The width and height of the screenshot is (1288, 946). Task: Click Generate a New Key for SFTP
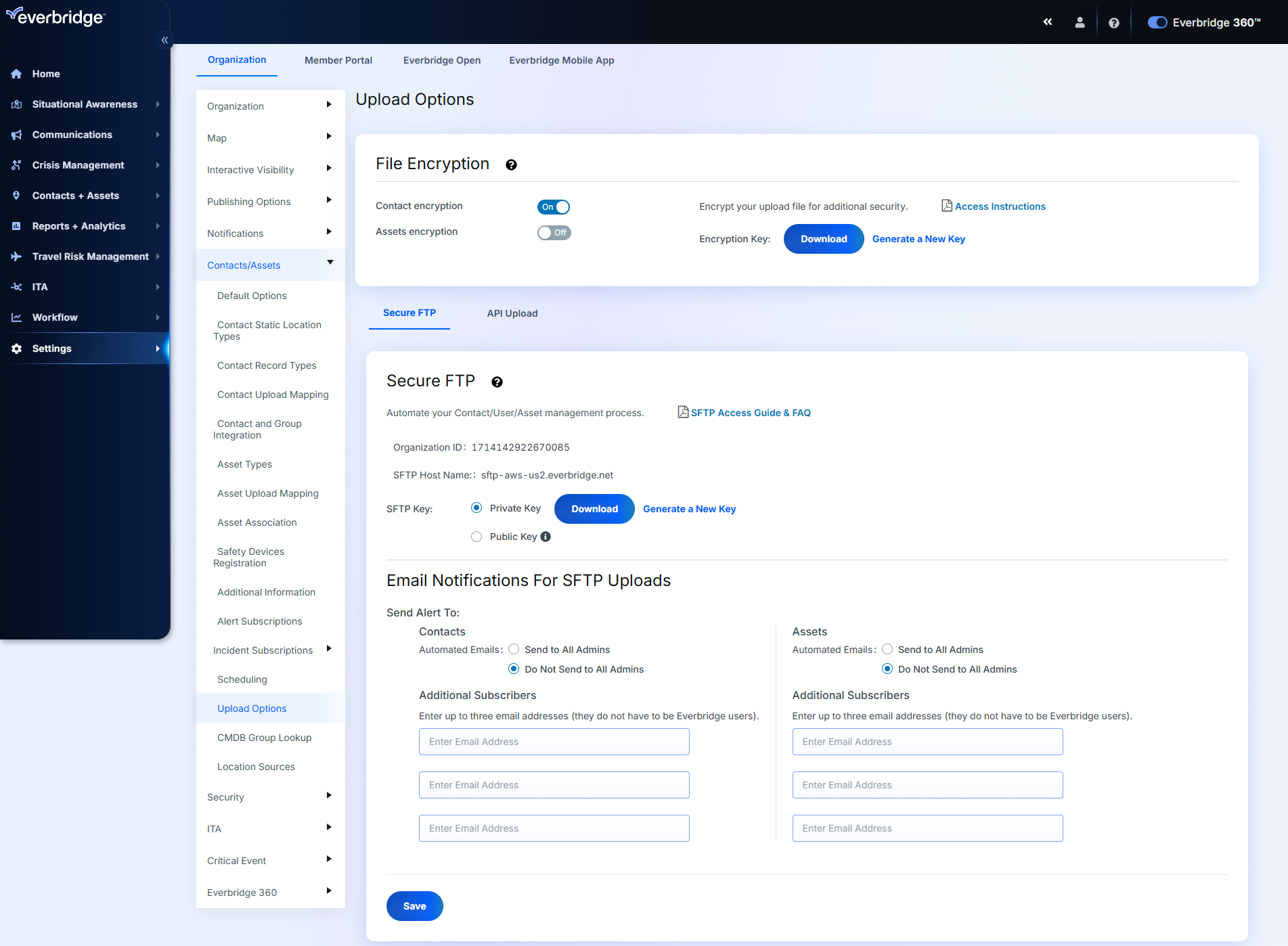coord(689,508)
